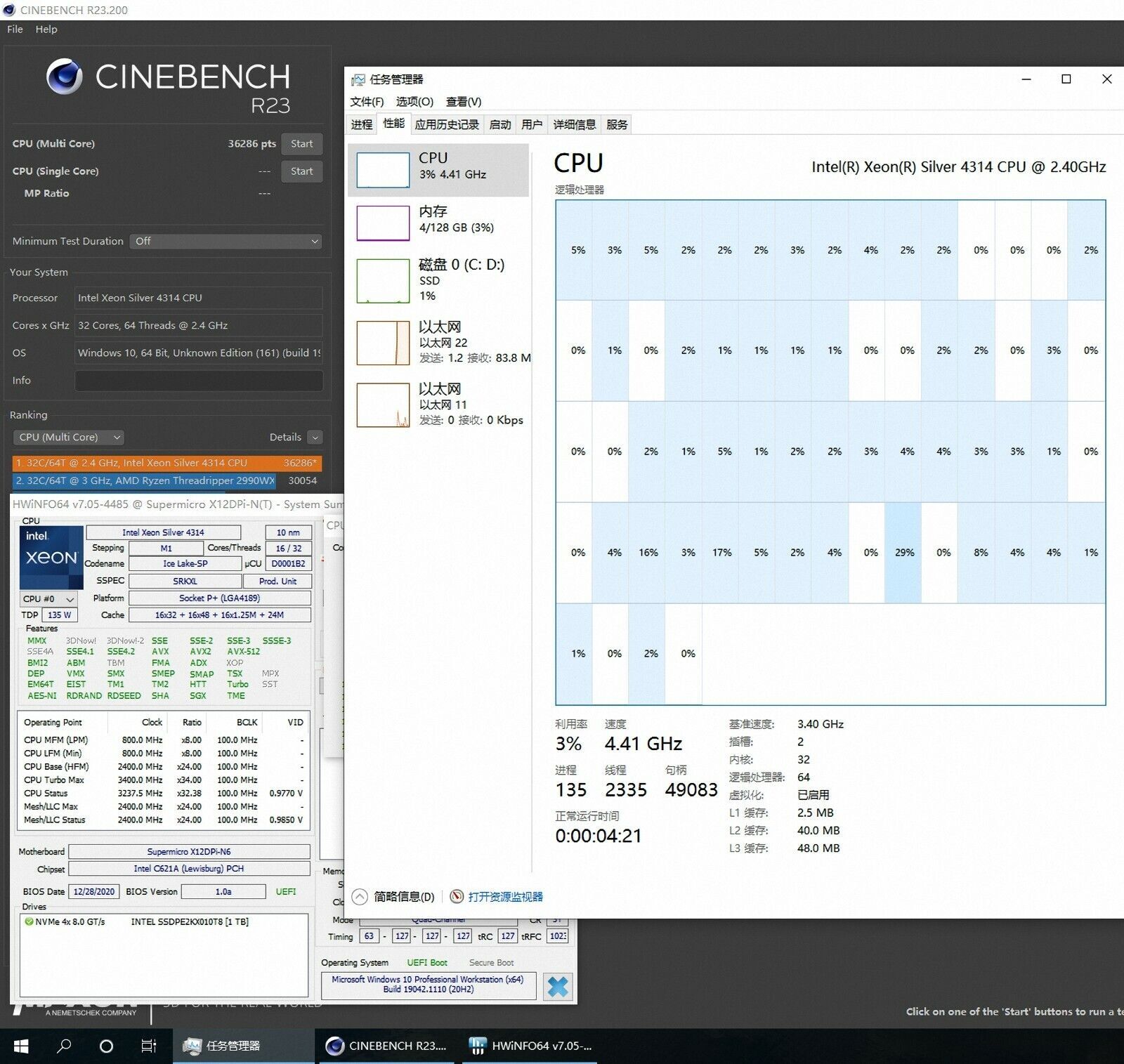Open Cinebench File menu
1124x1064 pixels.
(x=15, y=29)
